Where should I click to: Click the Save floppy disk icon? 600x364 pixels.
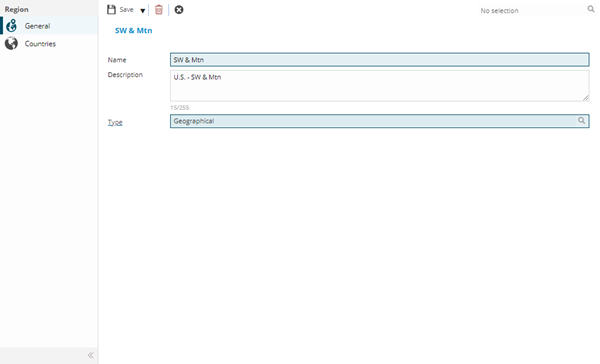pos(111,10)
